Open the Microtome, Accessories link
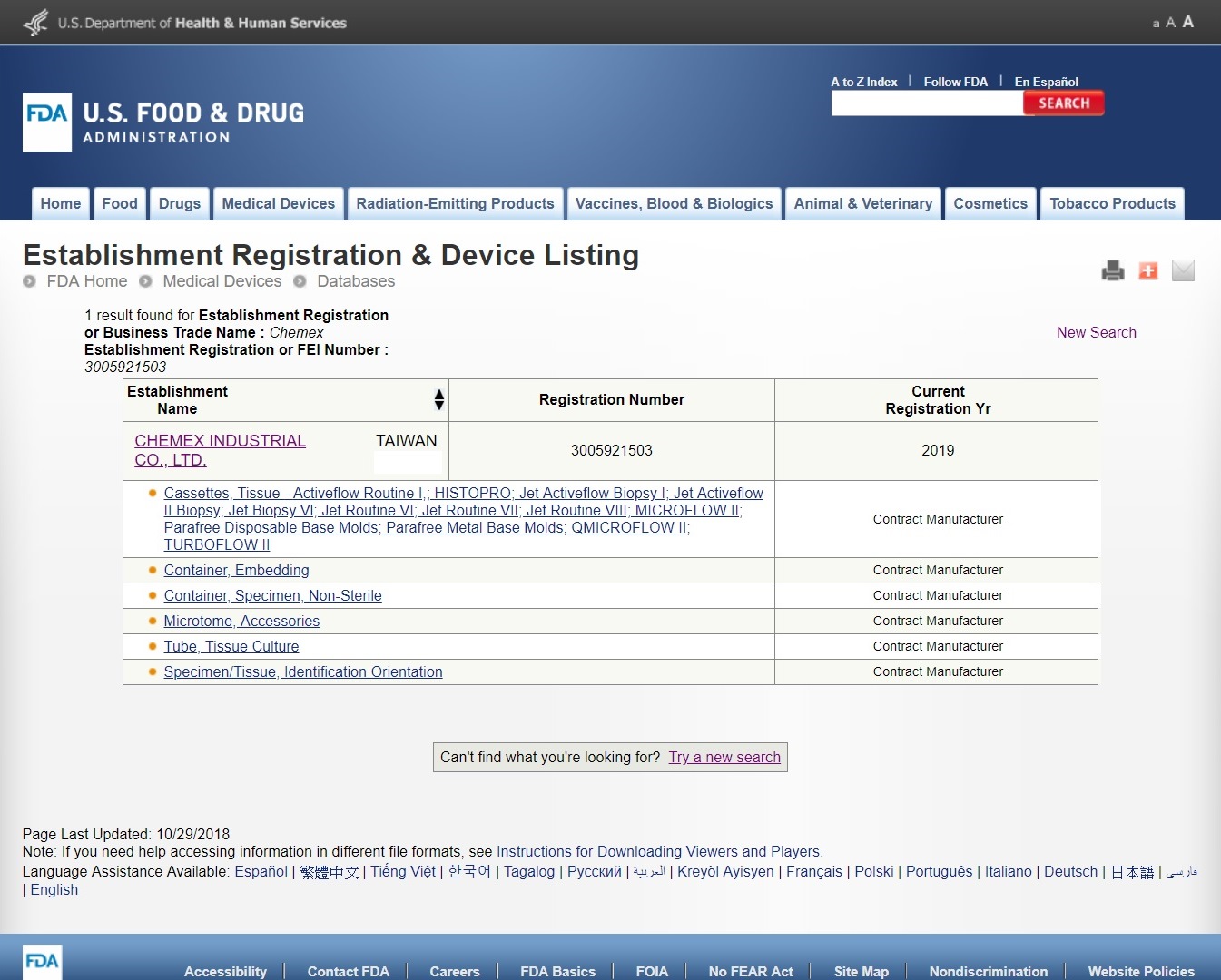 pos(241,622)
